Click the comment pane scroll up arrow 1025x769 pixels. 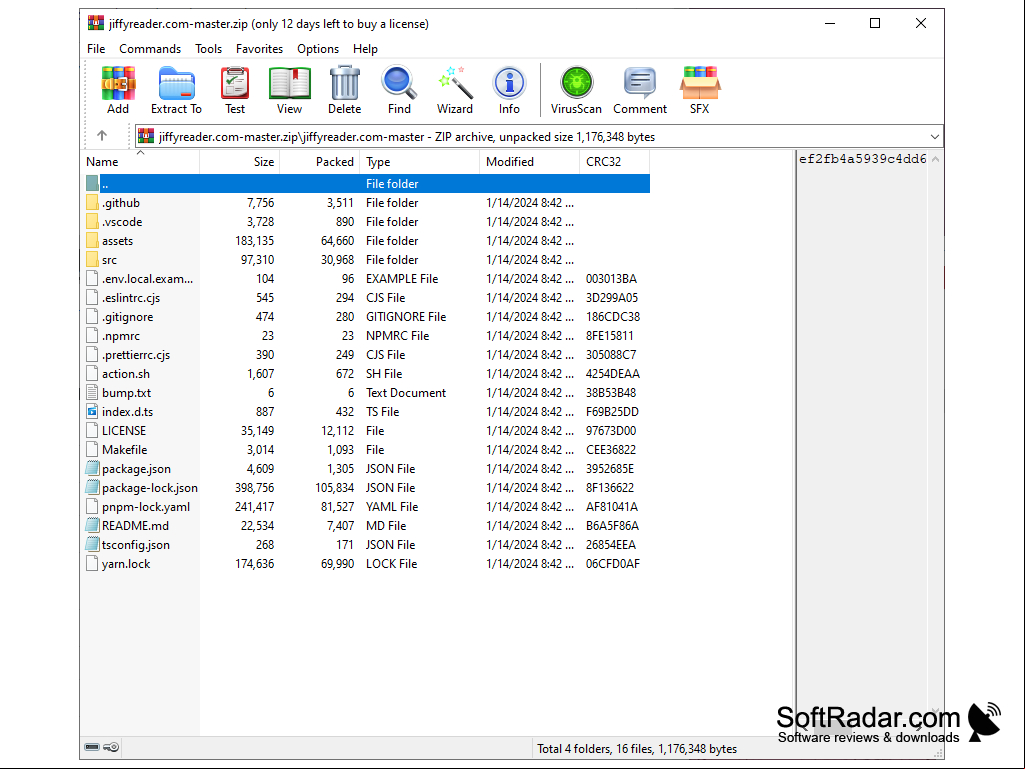coord(935,160)
